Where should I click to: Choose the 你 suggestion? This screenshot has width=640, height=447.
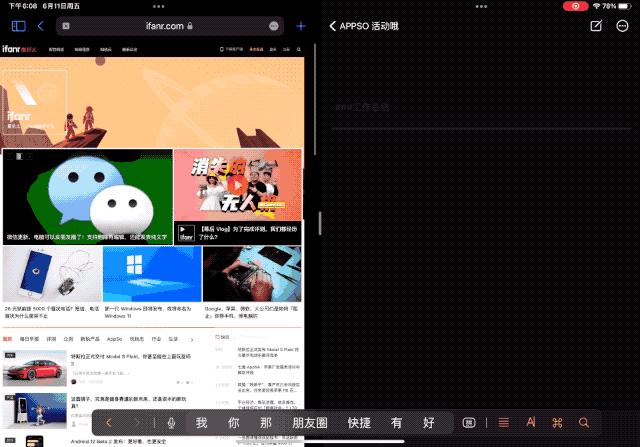pyautogui.click(x=233, y=423)
